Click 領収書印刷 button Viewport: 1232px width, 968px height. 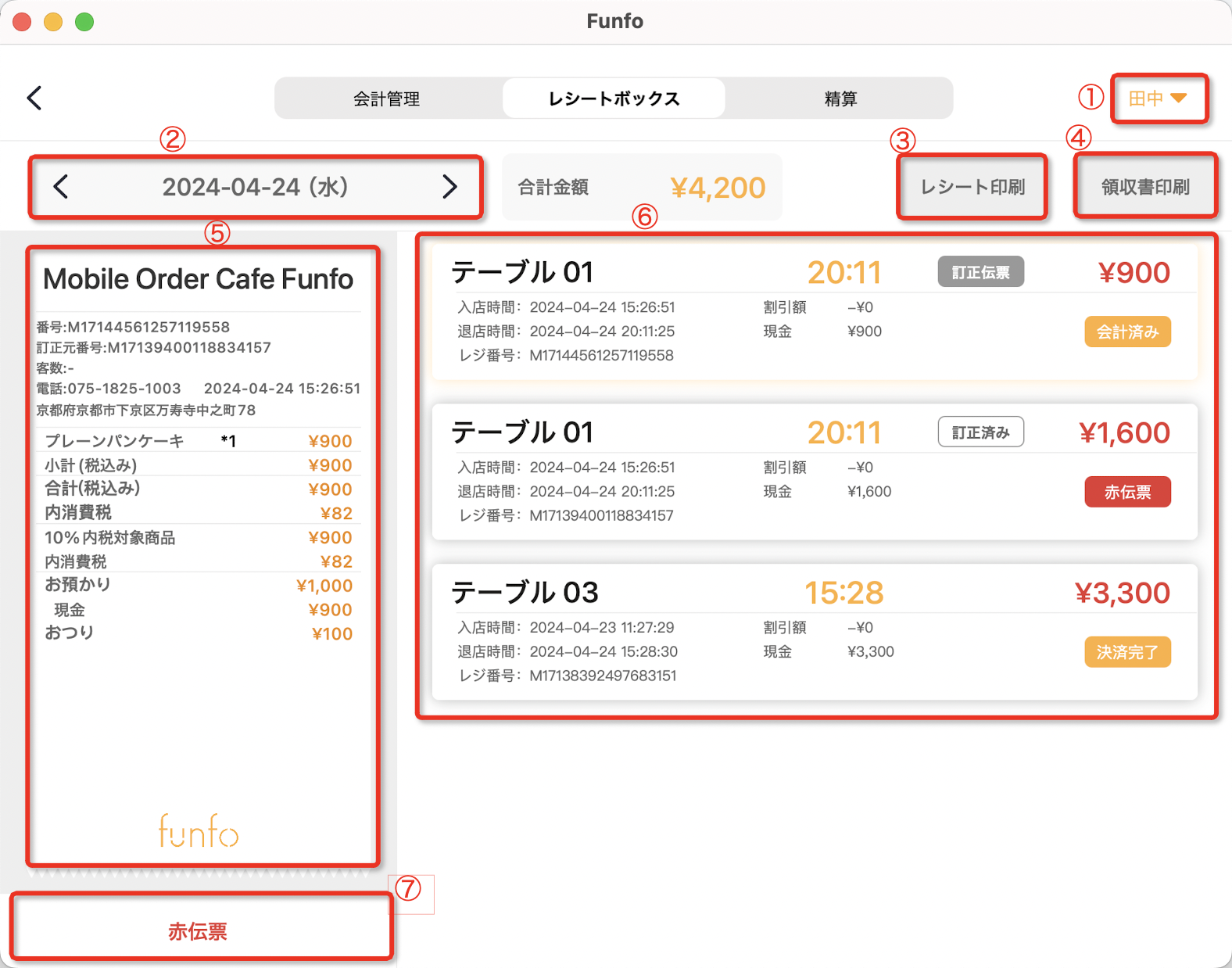1145,187
